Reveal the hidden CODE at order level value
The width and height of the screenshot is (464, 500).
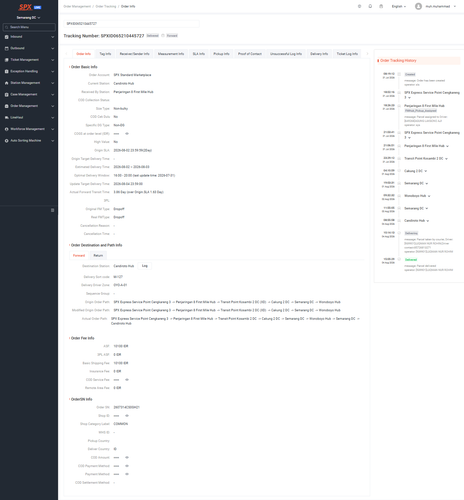[x=127, y=134]
